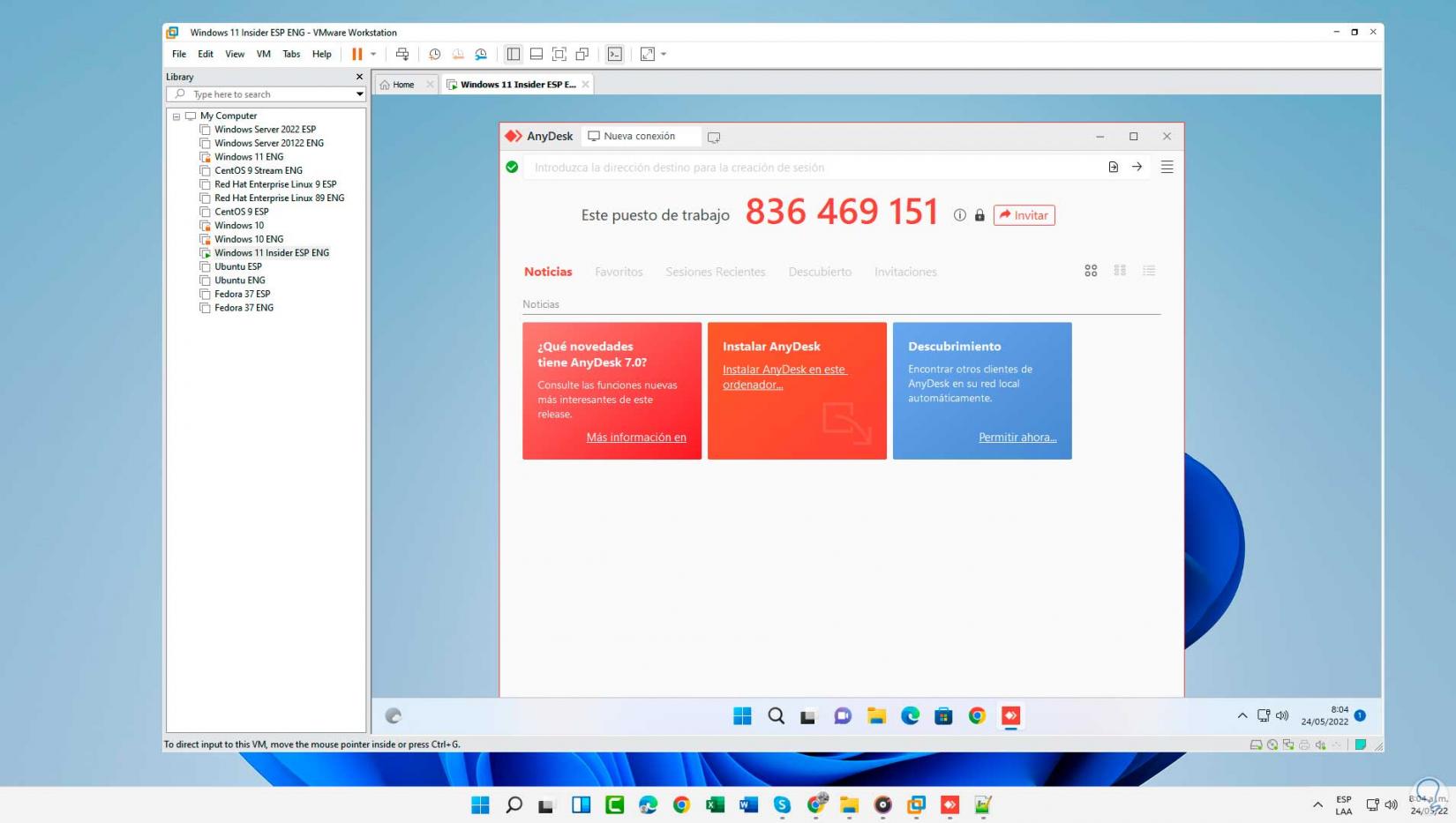Suspend the VM with the orange pause button
Image resolution: width=1456 pixels, height=823 pixels.
[357, 54]
